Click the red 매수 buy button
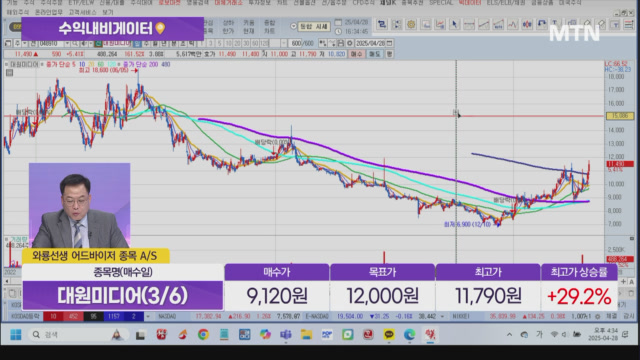The height and width of the screenshot is (360, 640). tap(356, 54)
